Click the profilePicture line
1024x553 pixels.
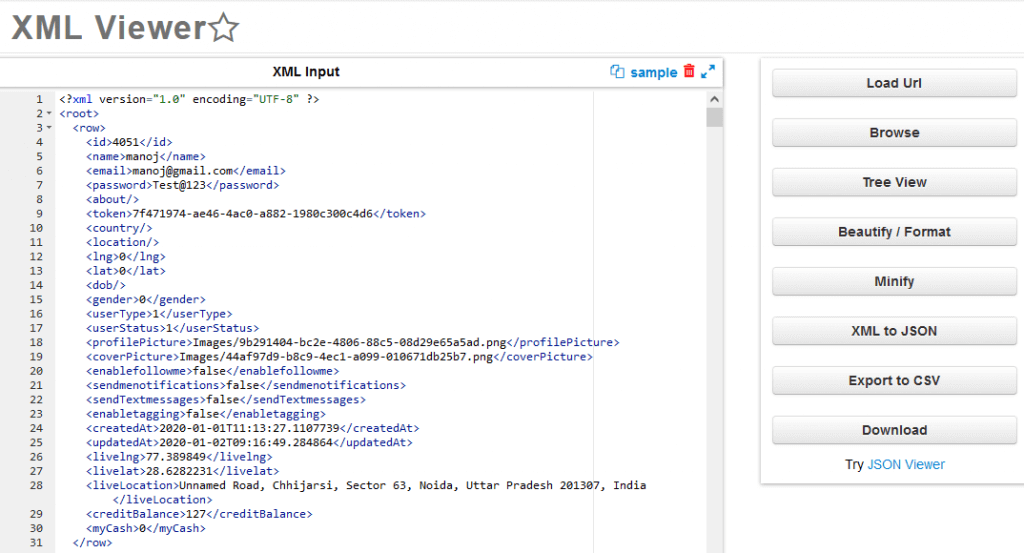click(353, 343)
